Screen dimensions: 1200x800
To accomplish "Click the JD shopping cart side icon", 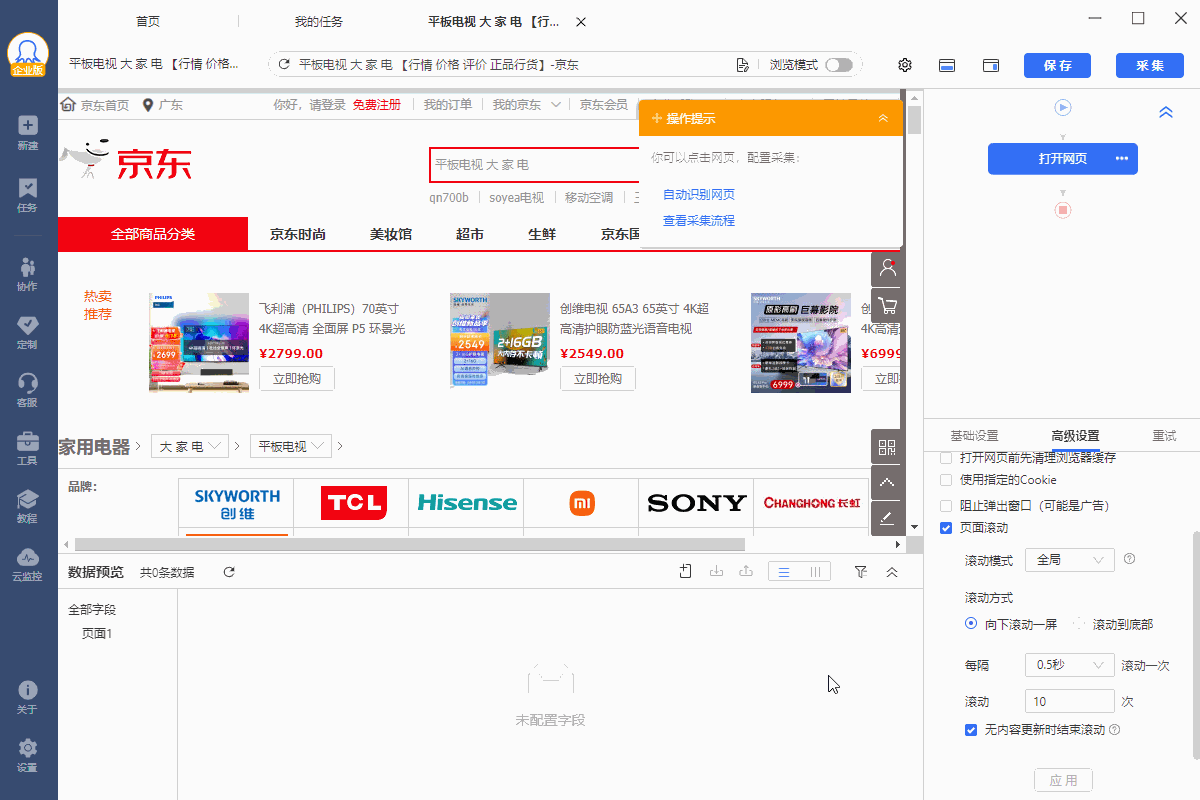I will (x=887, y=305).
